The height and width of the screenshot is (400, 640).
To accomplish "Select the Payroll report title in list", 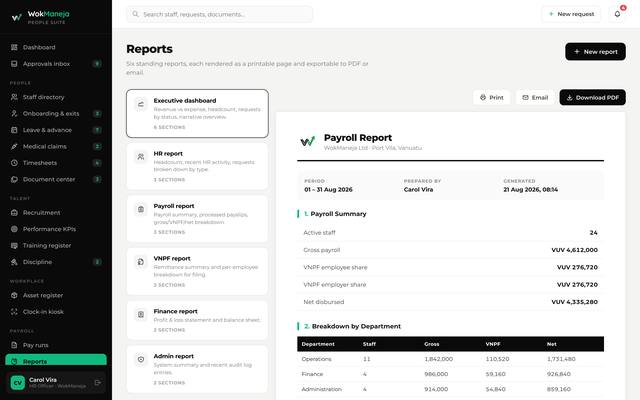I will coord(174,206).
